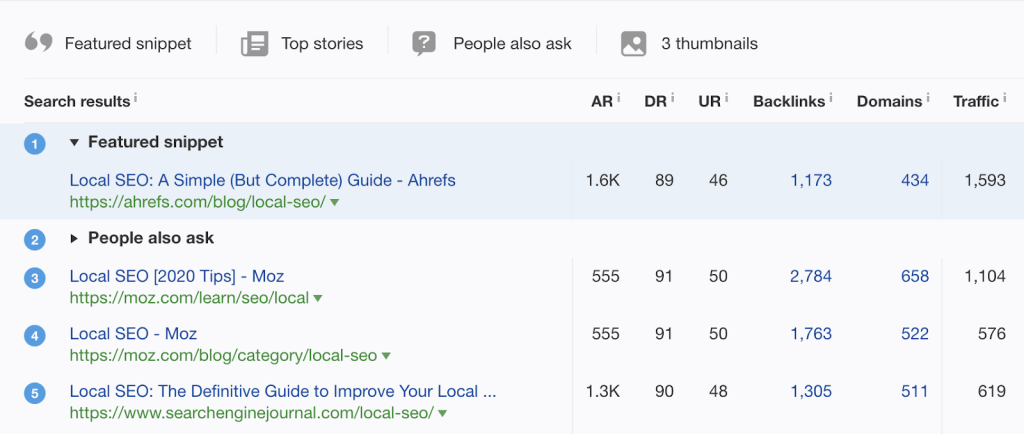1024x434 pixels.
Task: Sort by the UR column header
Action: point(709,101)
